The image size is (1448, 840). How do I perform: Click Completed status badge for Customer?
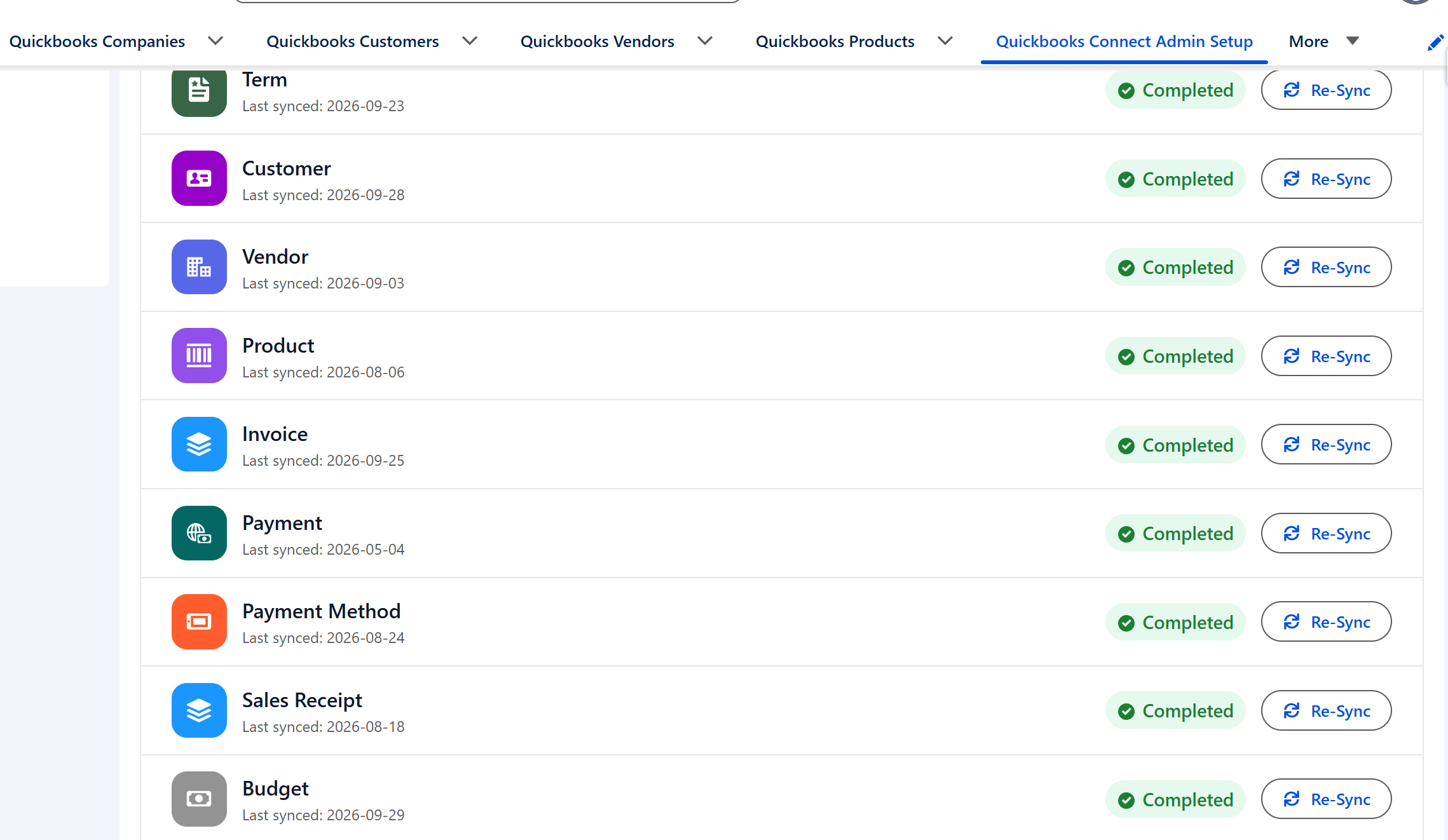point(1175,179)
